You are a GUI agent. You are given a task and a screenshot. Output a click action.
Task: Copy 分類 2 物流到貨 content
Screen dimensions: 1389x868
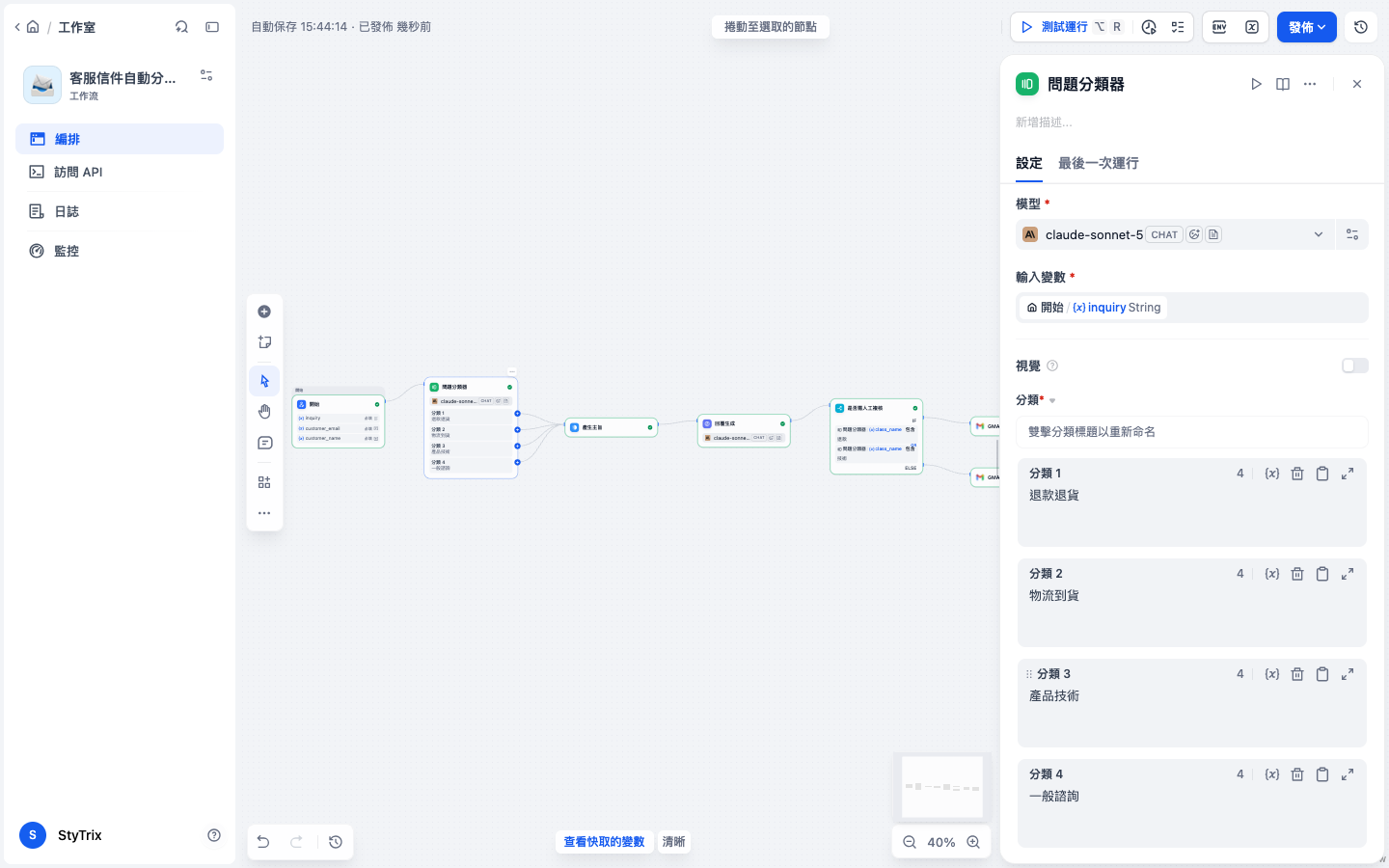[1322, 574]
